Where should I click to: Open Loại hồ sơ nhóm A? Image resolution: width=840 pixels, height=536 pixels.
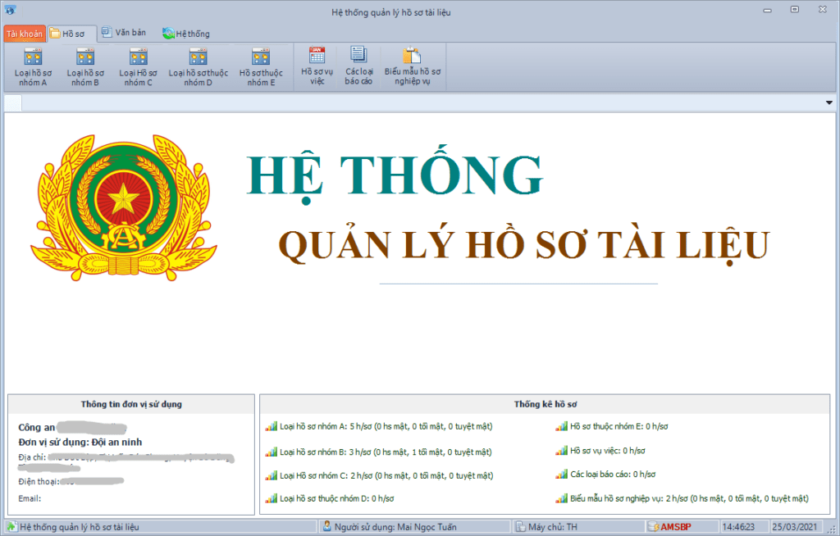(x=32, y=66)
